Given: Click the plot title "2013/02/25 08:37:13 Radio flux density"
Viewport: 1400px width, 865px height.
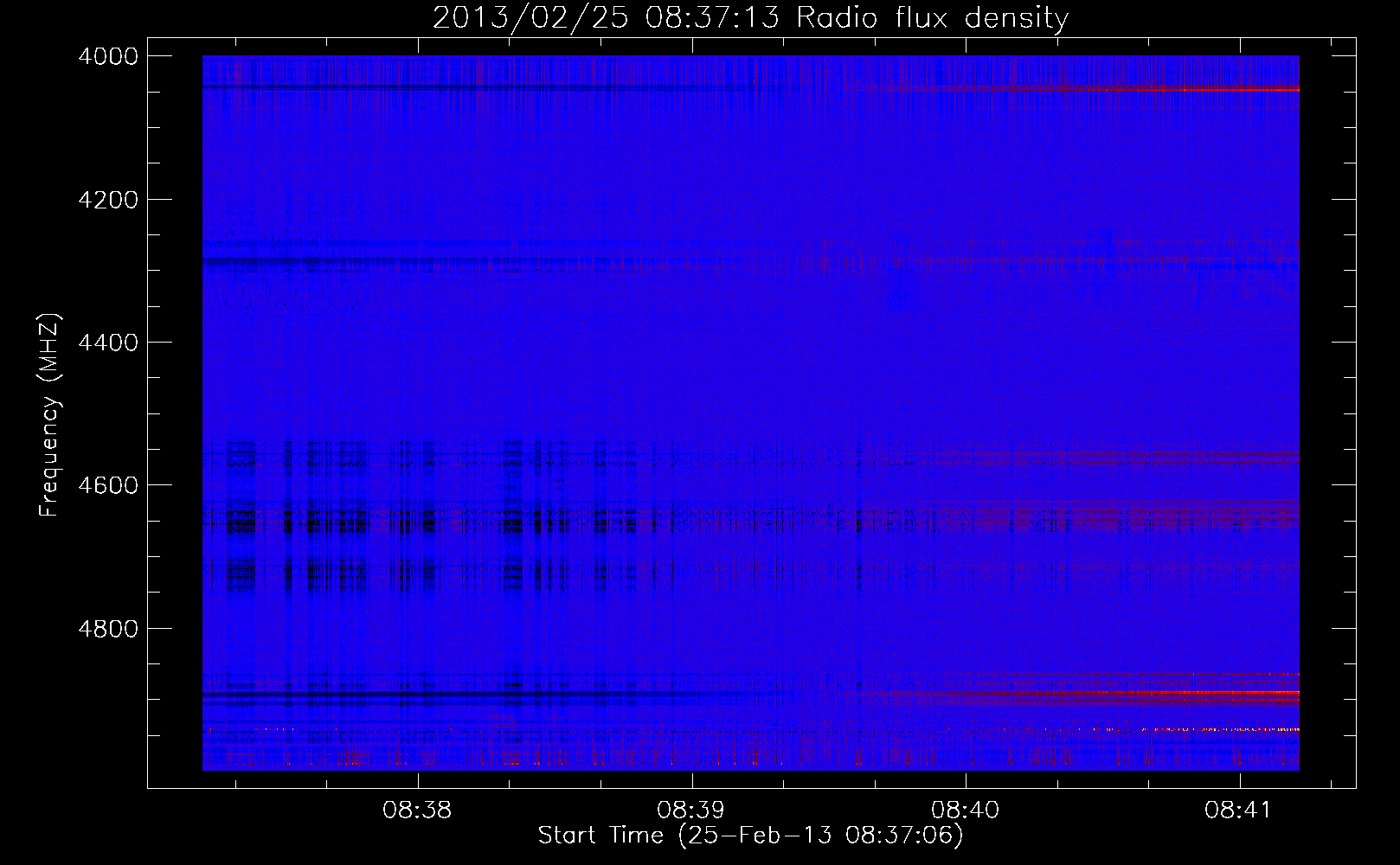Looking at the screenshot, I should click(x=751, y=17).
